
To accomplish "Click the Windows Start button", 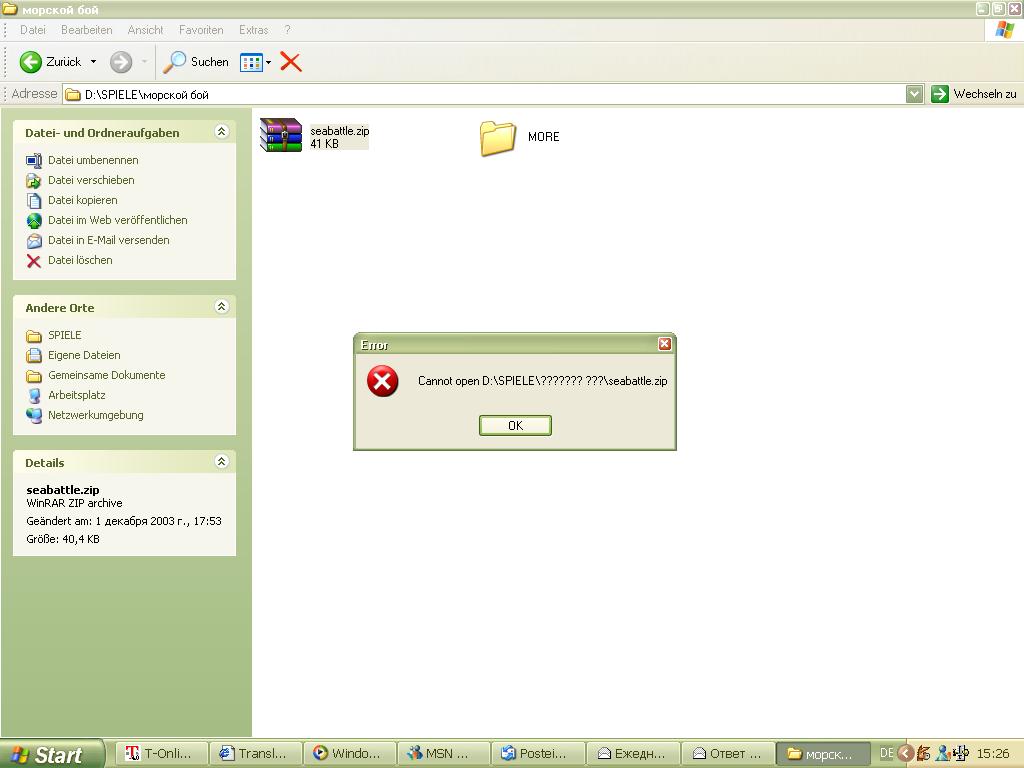I will pyautogui.click(x=51, y=754).
